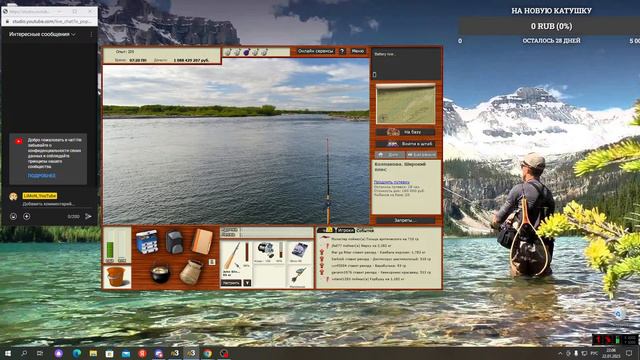Open Google Chrome from taskbar

pyautogui.click(x=208, y=353)
